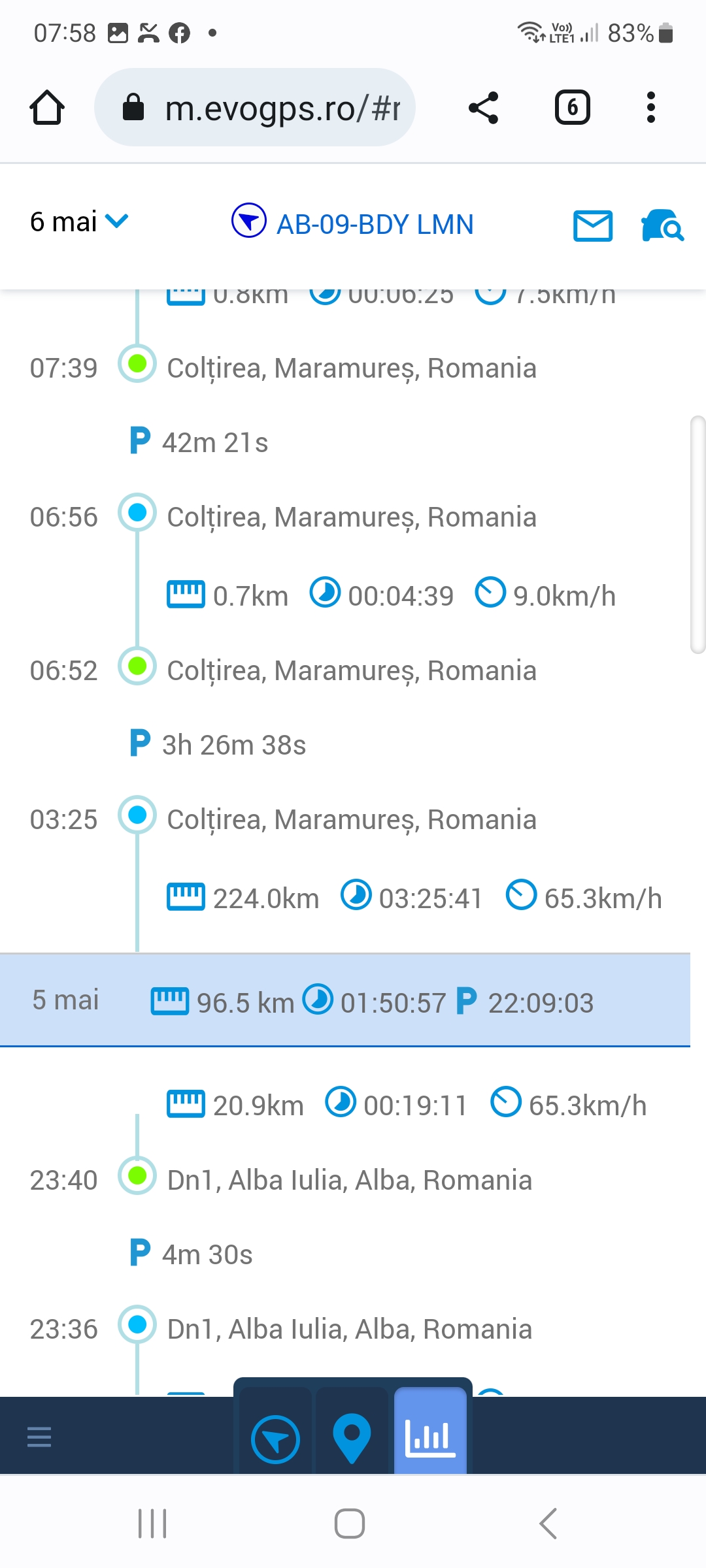
Task: Open the envelope messages icon
Action: pyautogui.click(x=592, y=225)
